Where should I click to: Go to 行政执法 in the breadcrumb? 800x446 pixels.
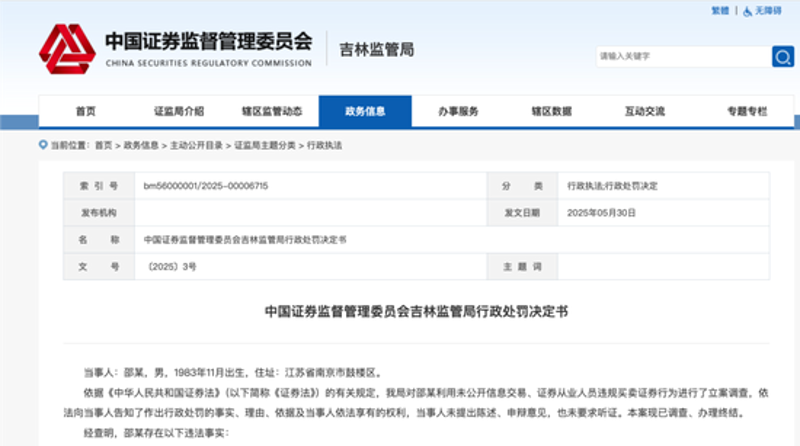[324, 145]
